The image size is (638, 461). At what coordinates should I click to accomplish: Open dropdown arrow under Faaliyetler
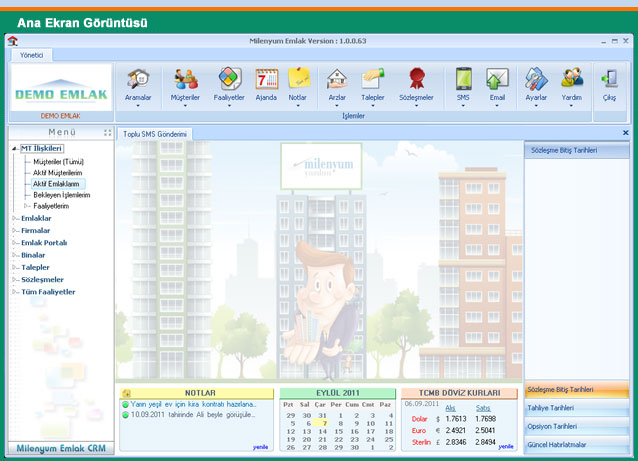229,106
